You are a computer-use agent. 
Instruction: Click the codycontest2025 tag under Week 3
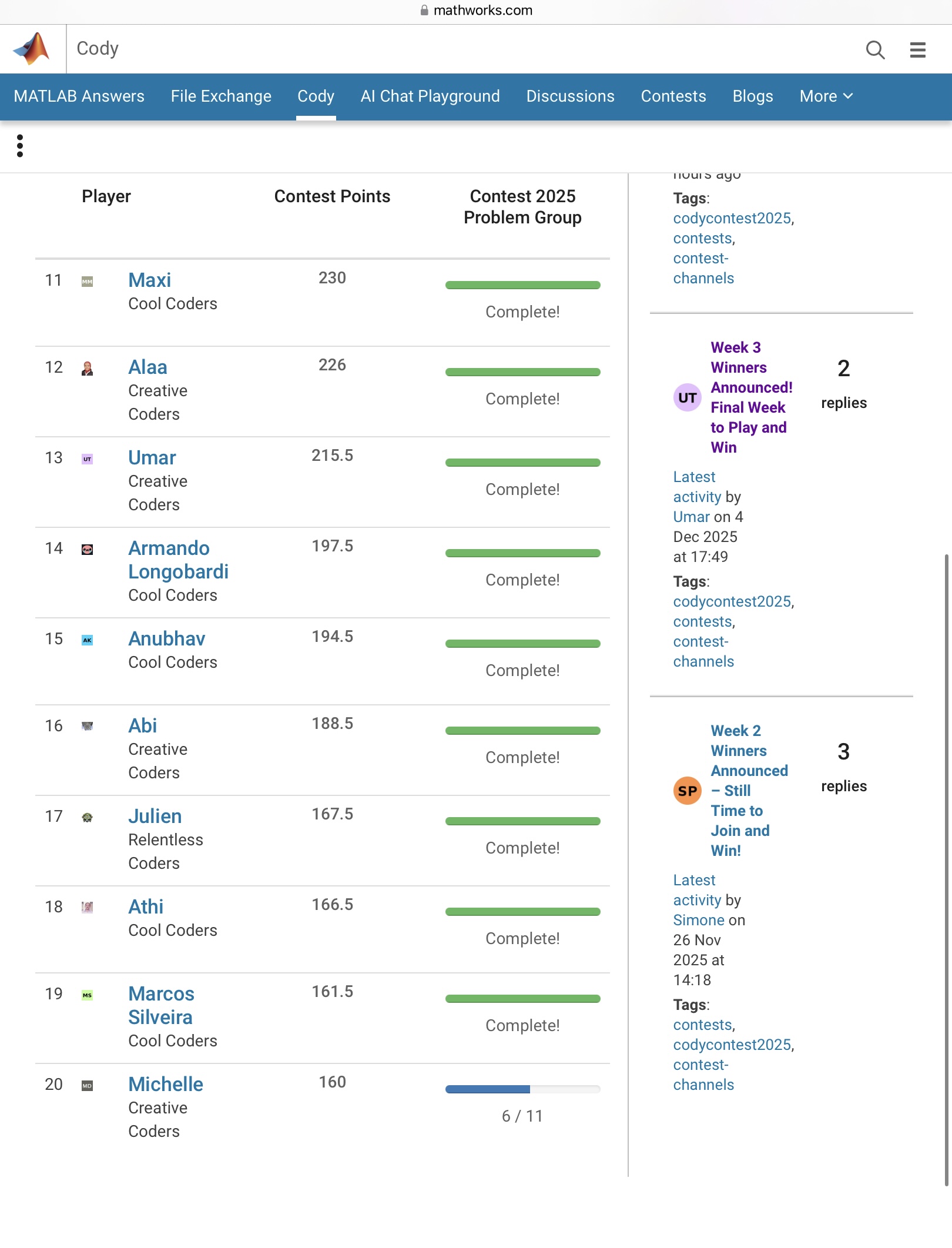pyautogui.click(x=732, y=601)
